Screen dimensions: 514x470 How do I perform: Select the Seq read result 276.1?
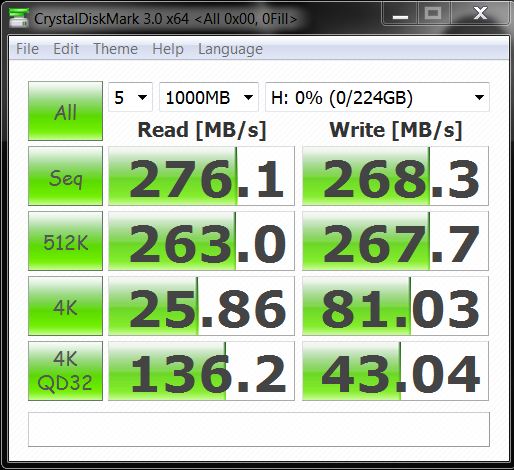coord(202,176)
